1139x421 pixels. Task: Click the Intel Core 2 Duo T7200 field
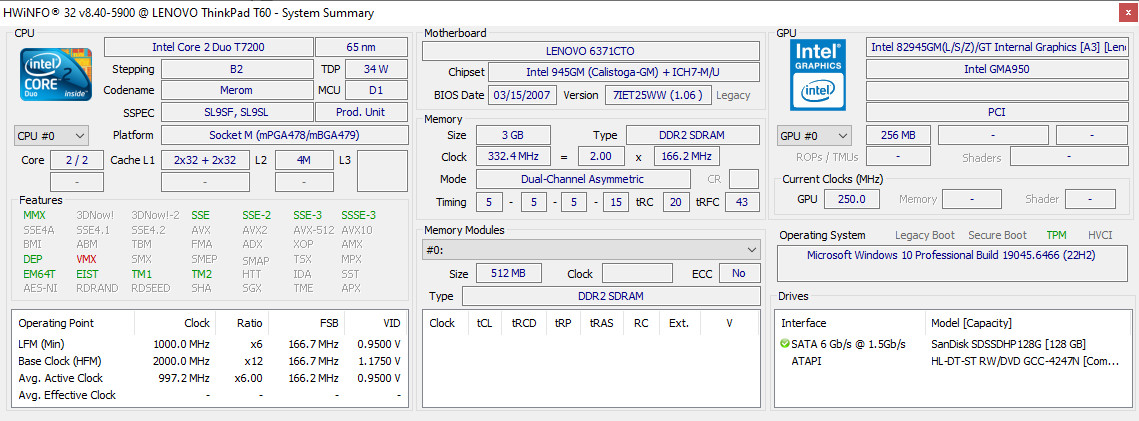point(208,47)
